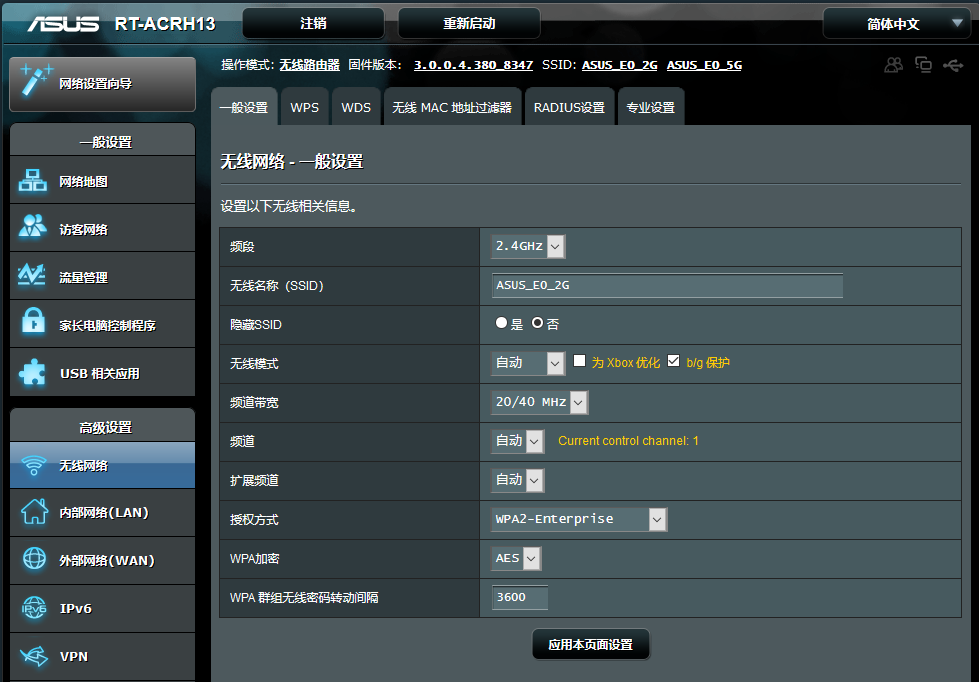Select 访客网络 menu label

coord(84,230)
